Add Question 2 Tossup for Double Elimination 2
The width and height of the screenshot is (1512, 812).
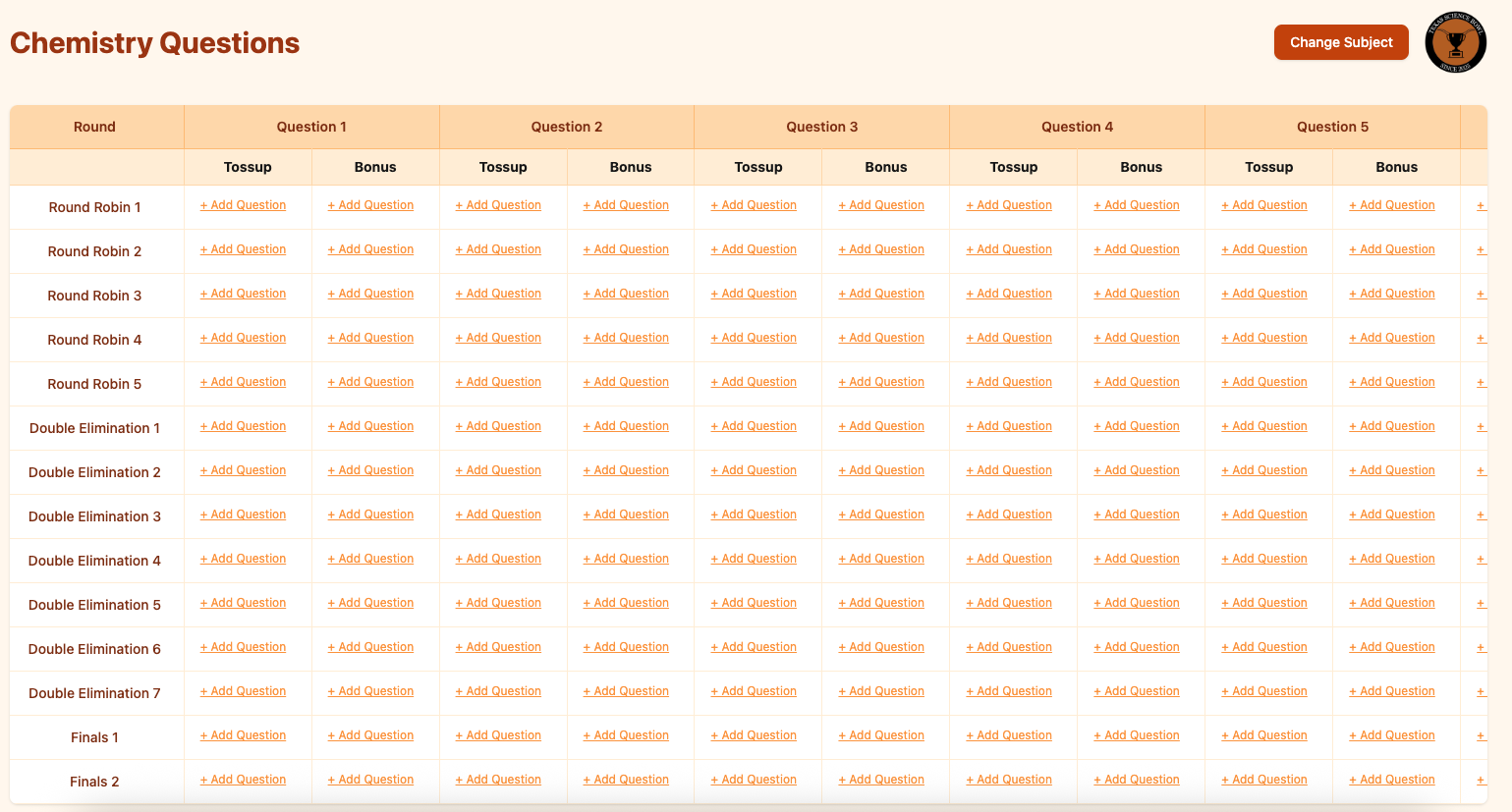pos(498,470)
